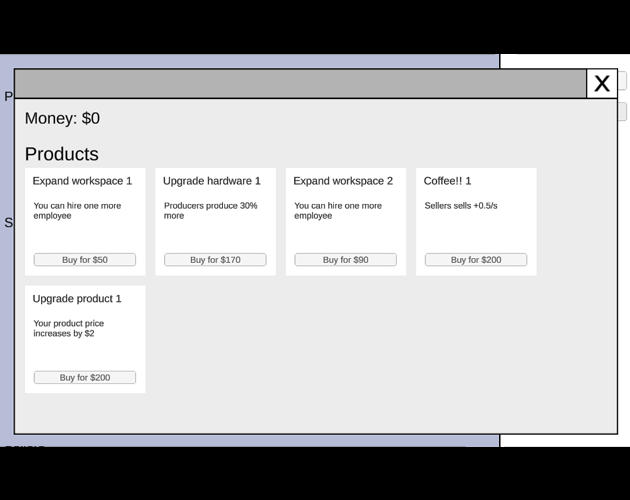The width and height of the screenshot is (630, 500).
Task: Select the Upgrade product 1 card title
Action: tap(77, 299)
